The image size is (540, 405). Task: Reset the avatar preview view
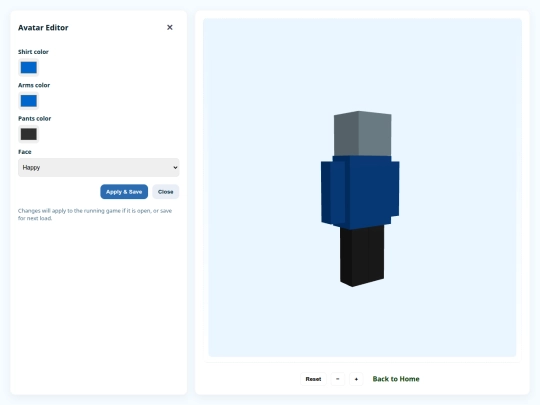pyautogui.click(x=313, y=379)
